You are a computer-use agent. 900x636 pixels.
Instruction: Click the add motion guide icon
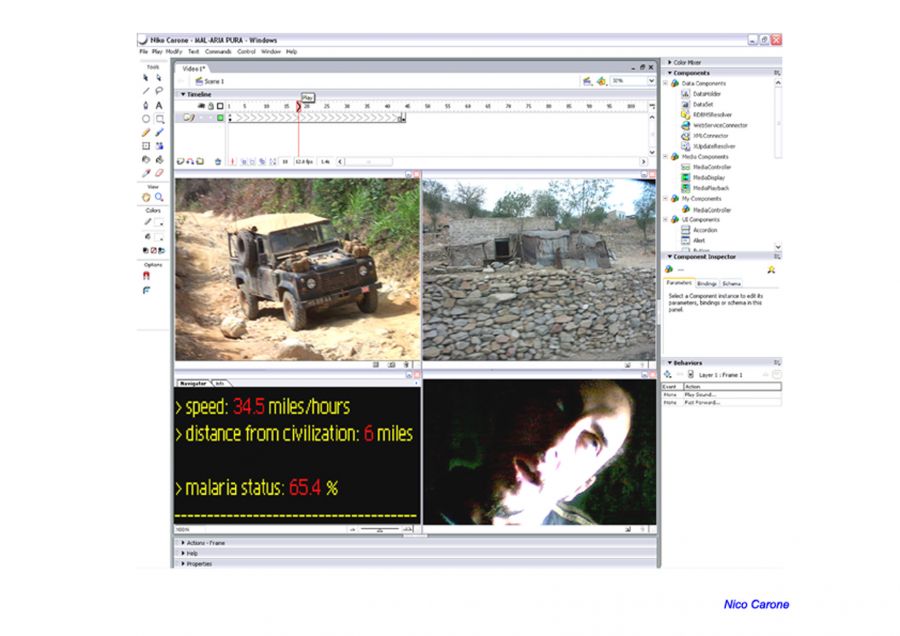pyautogui.click(x=190, y=162)
